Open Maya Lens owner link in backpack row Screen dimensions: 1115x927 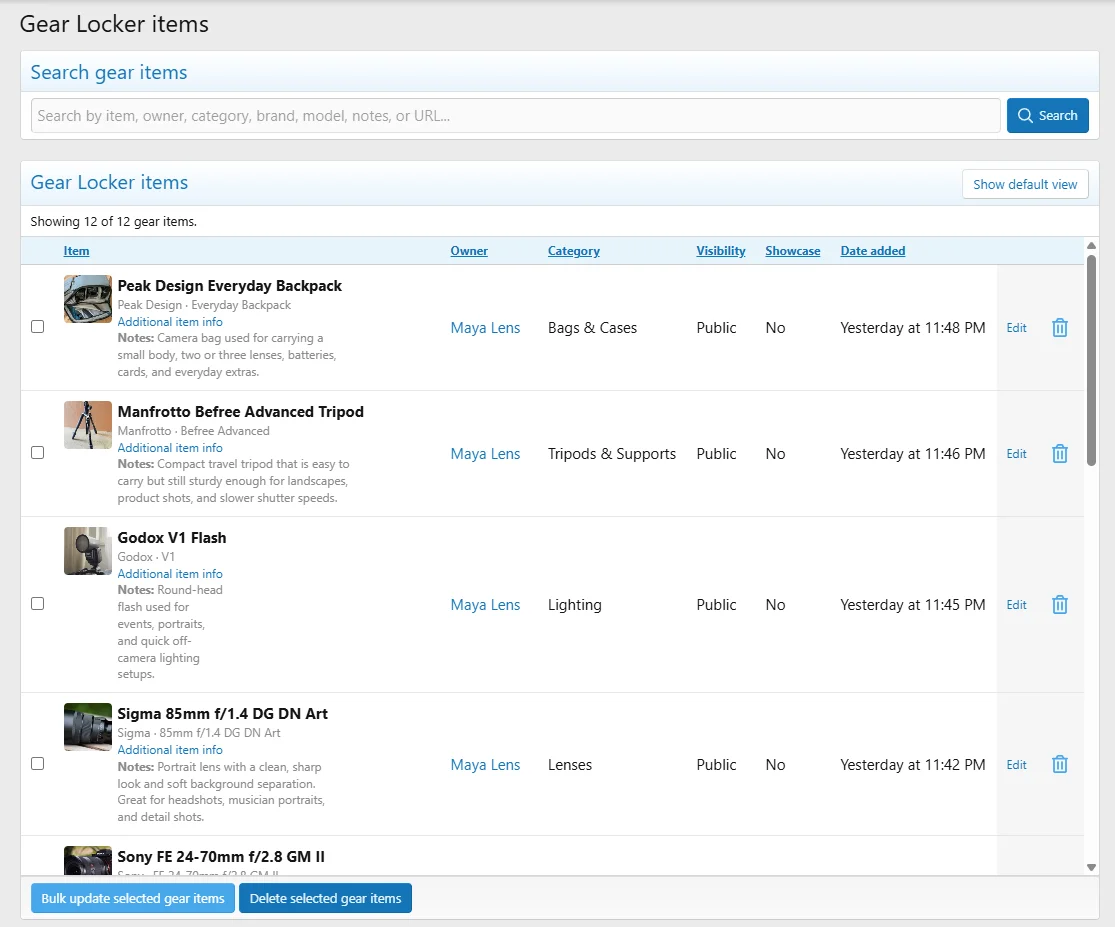(485, 328)
